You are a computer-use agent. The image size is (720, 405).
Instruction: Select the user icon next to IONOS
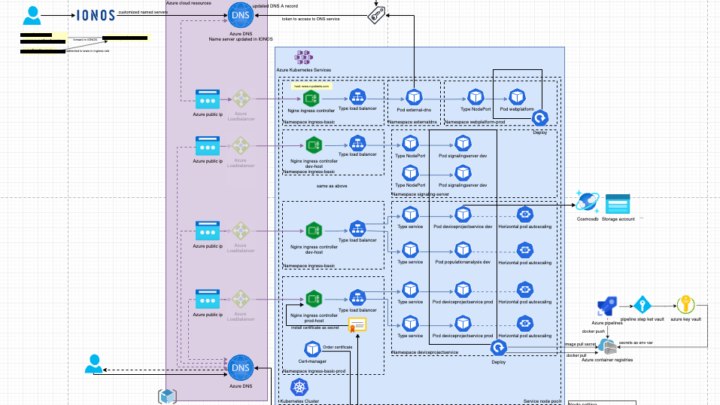[33, 15]
